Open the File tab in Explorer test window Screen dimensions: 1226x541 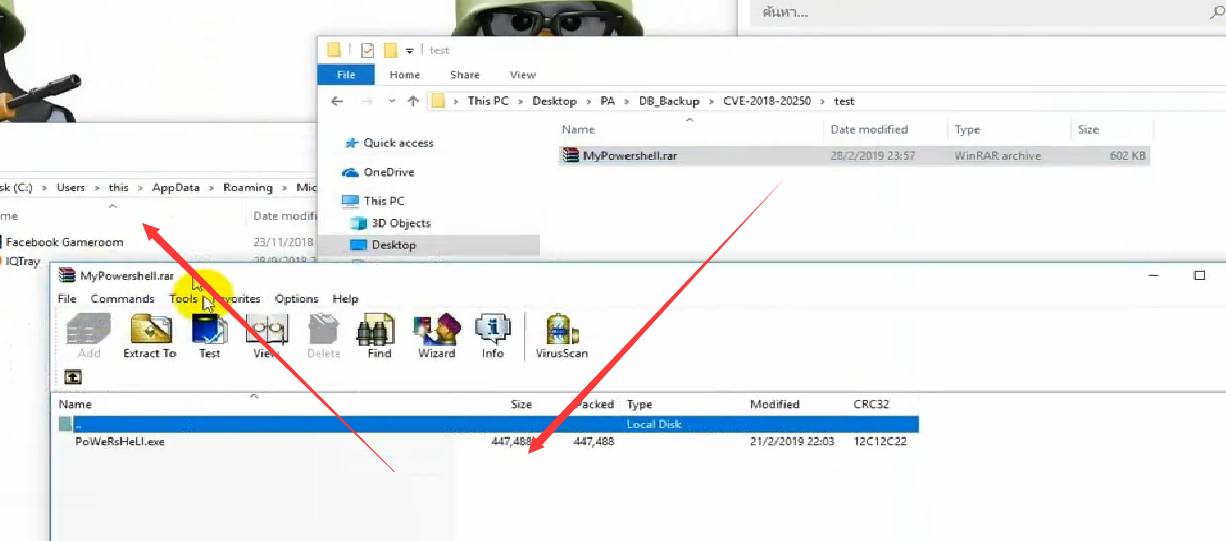346,75
